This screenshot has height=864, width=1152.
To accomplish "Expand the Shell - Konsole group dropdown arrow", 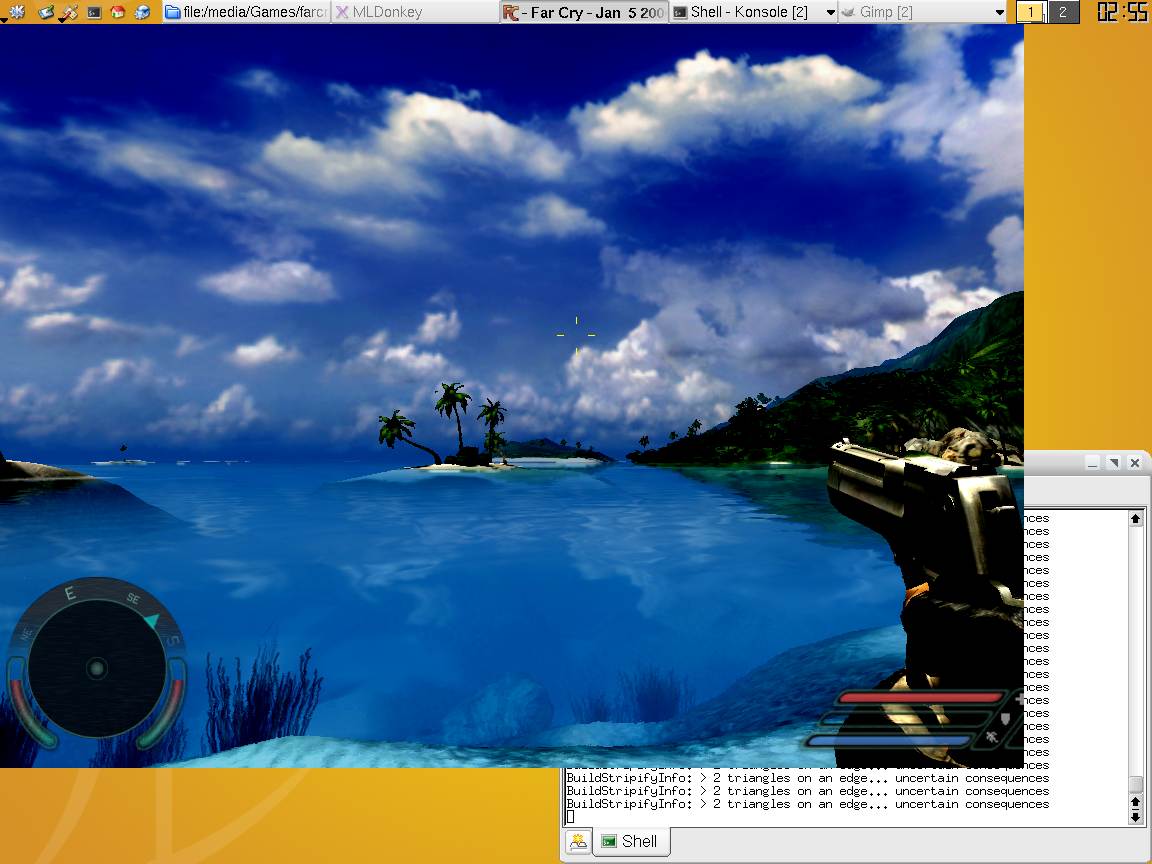I will pos(830,12).
